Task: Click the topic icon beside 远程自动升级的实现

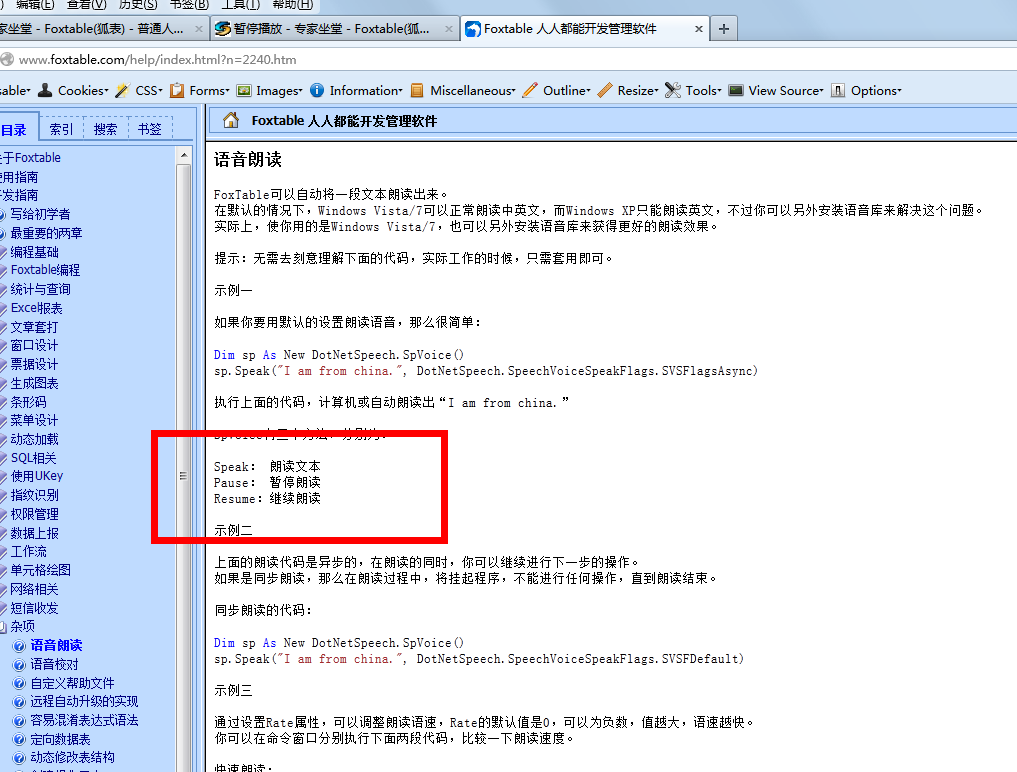Action: click(x=19, y=701)
